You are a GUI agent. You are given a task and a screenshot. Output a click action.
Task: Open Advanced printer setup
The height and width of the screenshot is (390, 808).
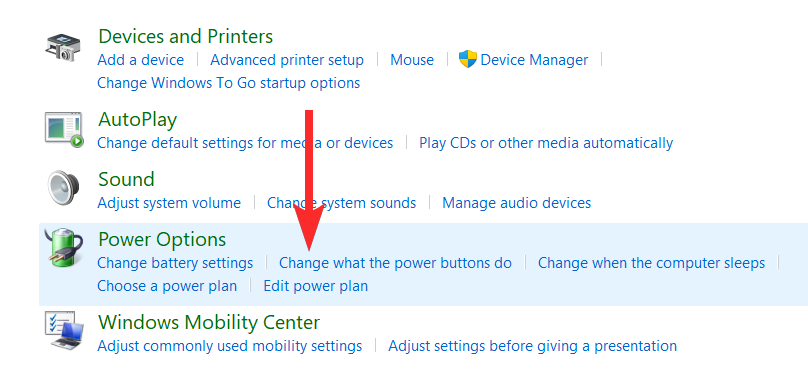287,60
